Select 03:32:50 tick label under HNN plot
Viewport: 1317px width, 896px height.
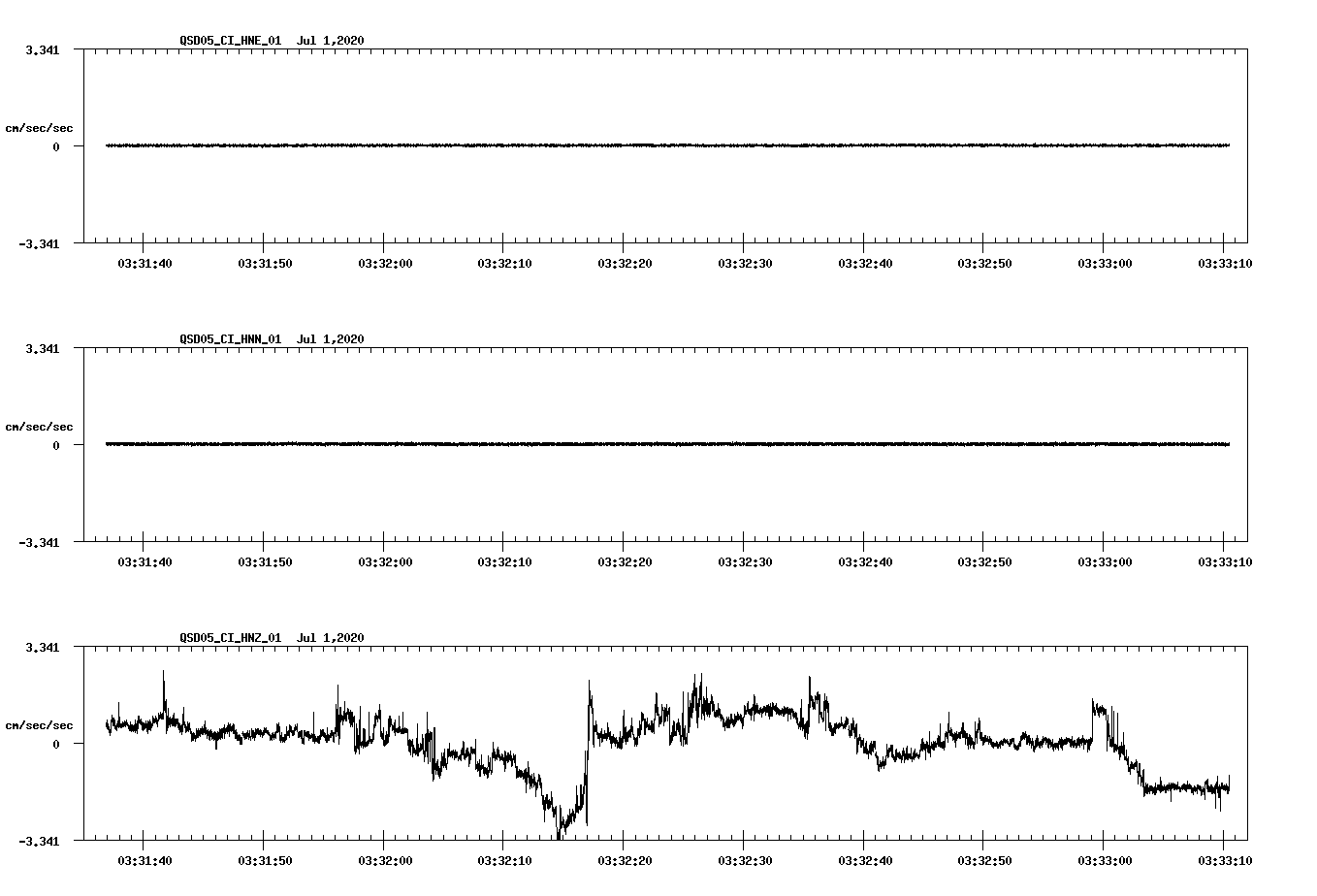point(984,561)
